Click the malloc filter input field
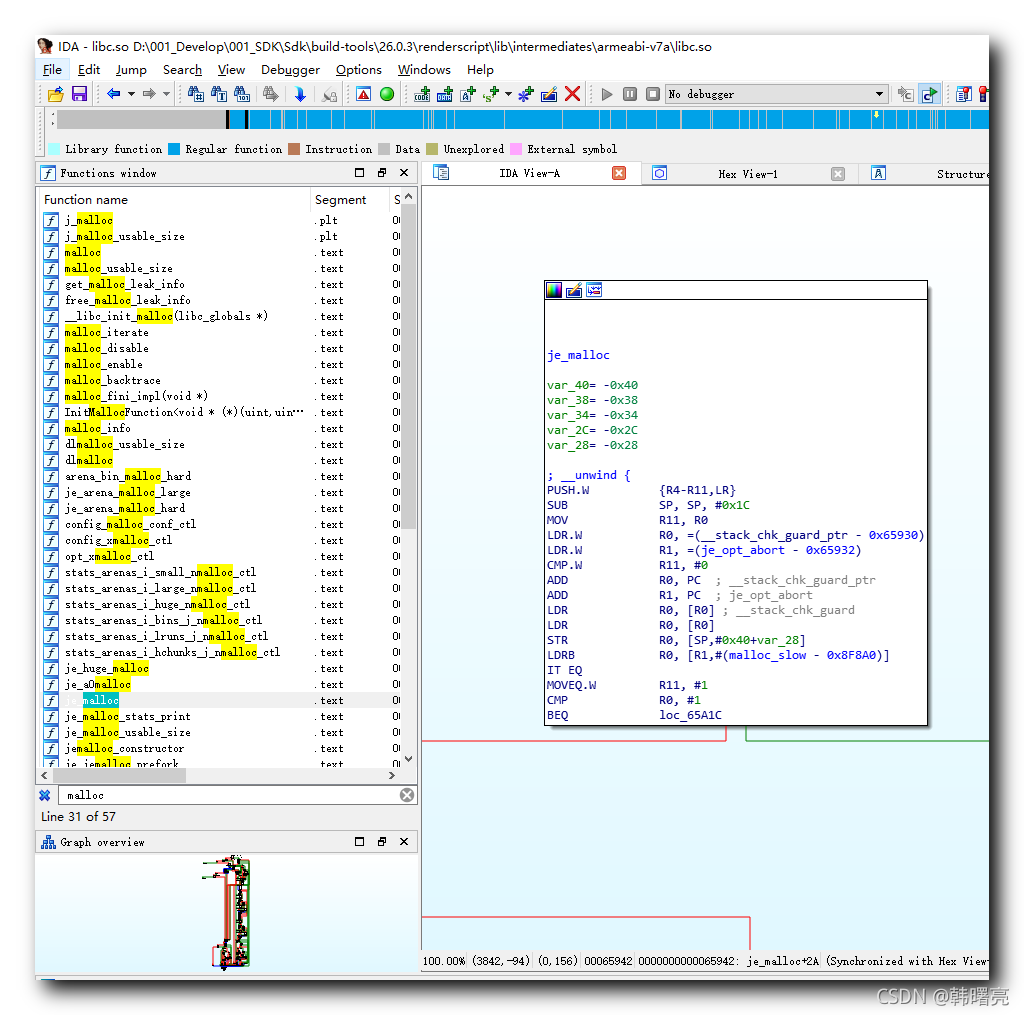 pyautogui.click(x=229, y=795)
